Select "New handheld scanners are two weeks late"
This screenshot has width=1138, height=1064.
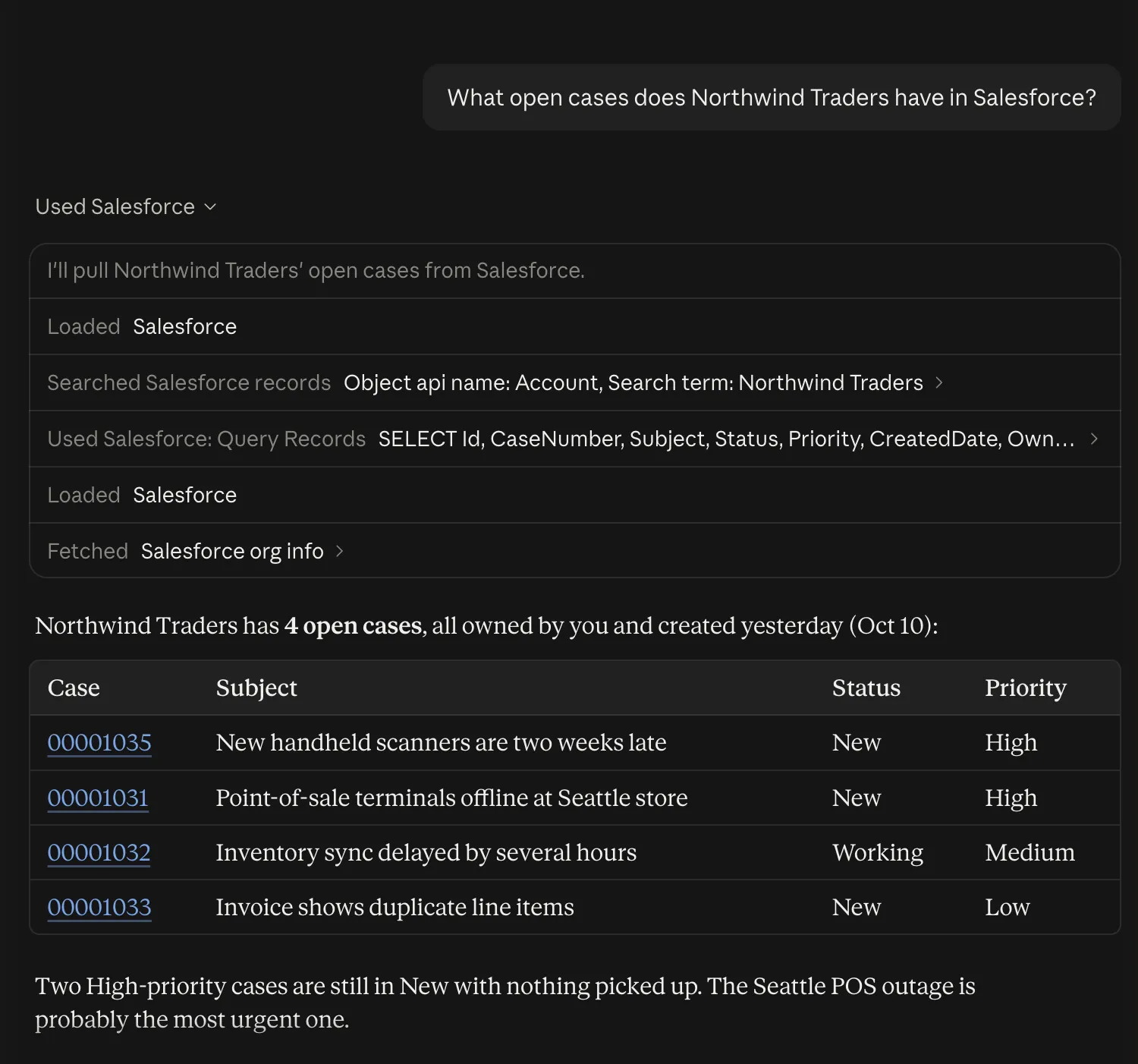coord(441,742)
